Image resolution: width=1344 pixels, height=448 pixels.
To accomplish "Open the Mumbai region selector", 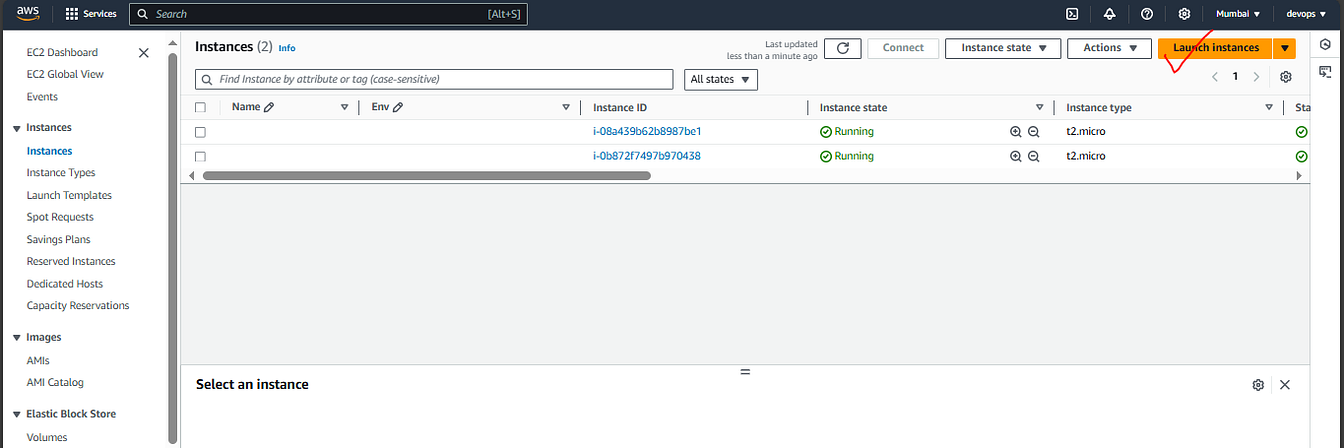I will 1237,14.
